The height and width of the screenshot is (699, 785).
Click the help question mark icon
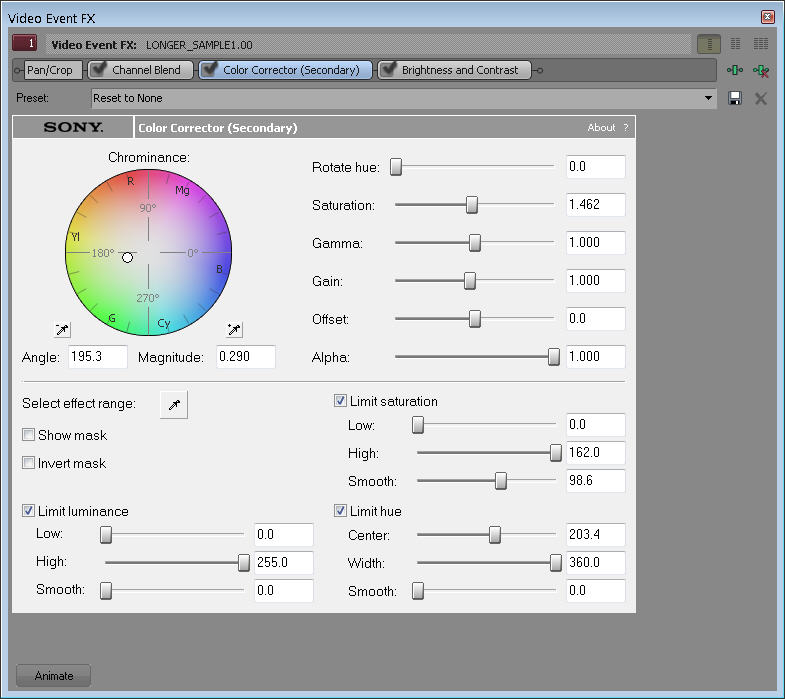click(x=626, y=128)
